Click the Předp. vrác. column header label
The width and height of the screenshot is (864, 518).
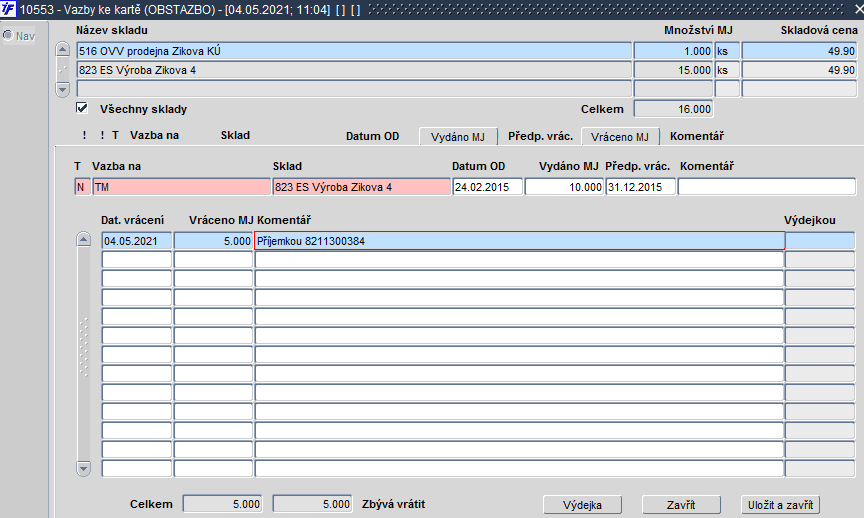pos(540,136)
